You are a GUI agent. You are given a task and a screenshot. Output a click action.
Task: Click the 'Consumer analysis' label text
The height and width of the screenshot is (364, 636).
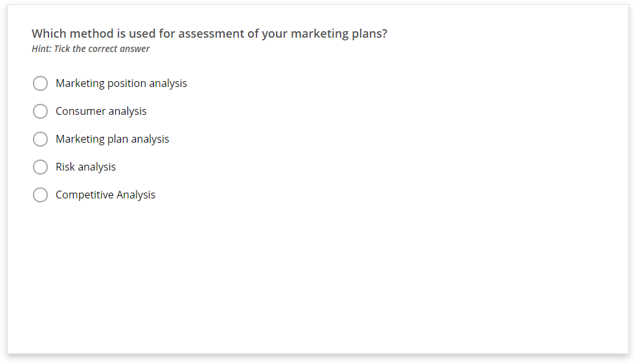coord(101,111)
